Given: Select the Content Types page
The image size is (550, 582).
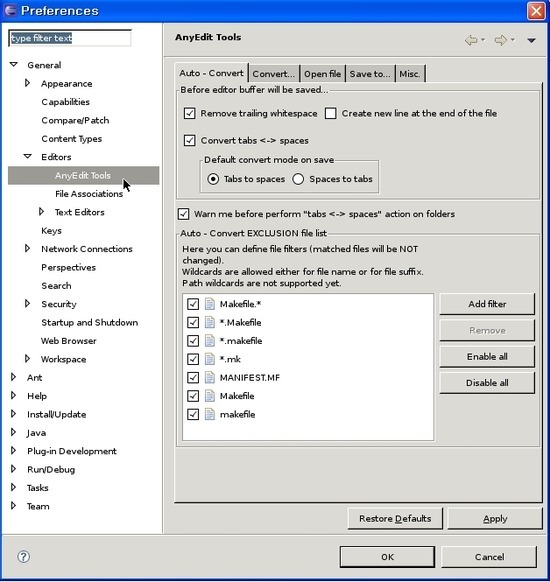Looking at the screenshot, I should (72, 139).
